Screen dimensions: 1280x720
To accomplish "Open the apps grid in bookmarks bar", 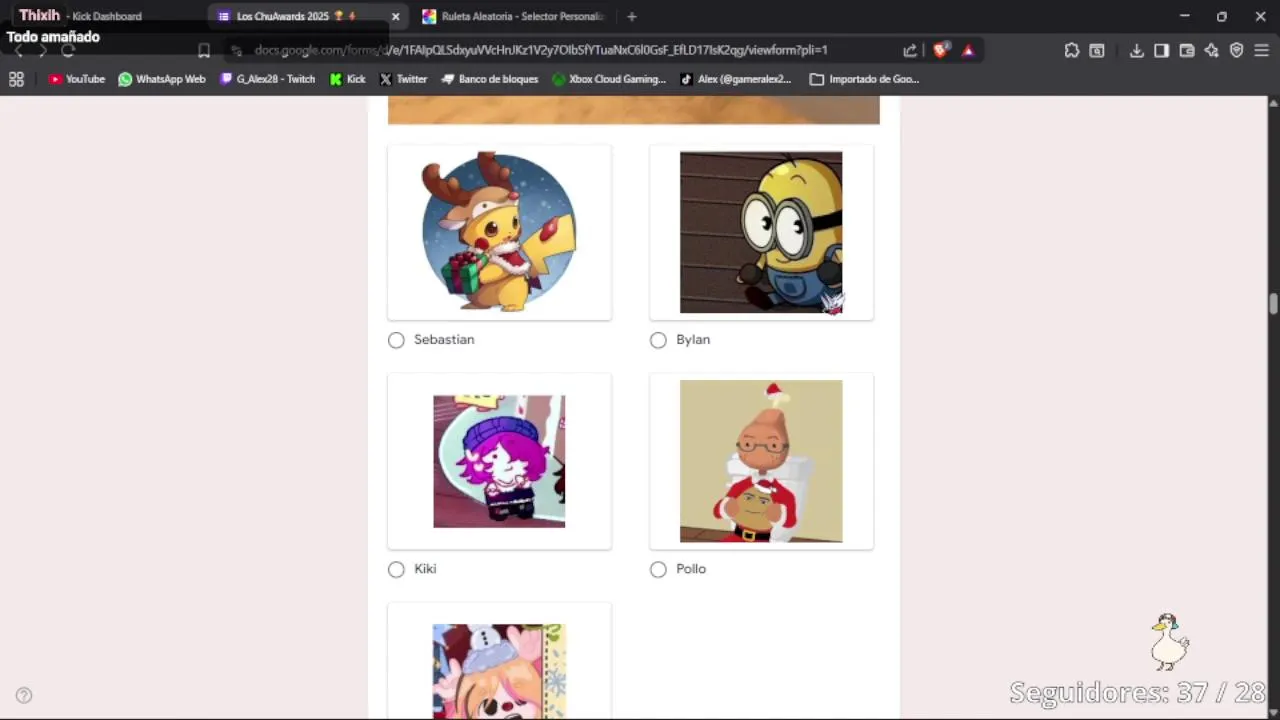I will pyautogui.click(x=16, y=79).
